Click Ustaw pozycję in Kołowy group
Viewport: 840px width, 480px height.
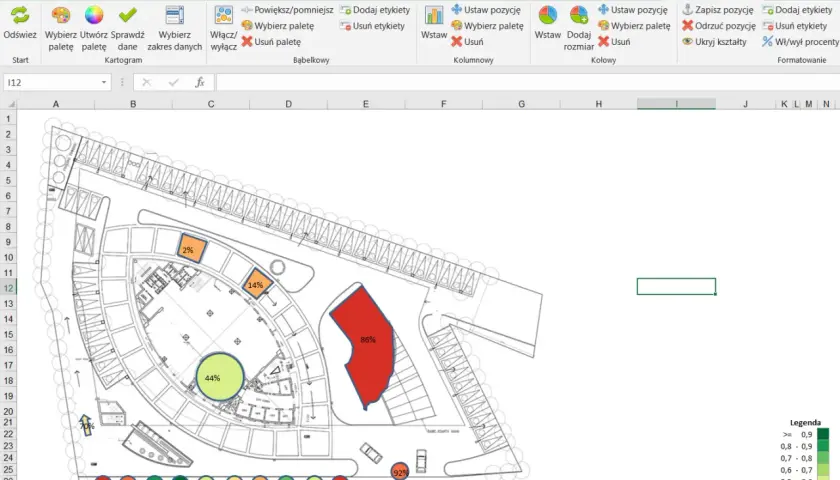click(x=633, y=10)
